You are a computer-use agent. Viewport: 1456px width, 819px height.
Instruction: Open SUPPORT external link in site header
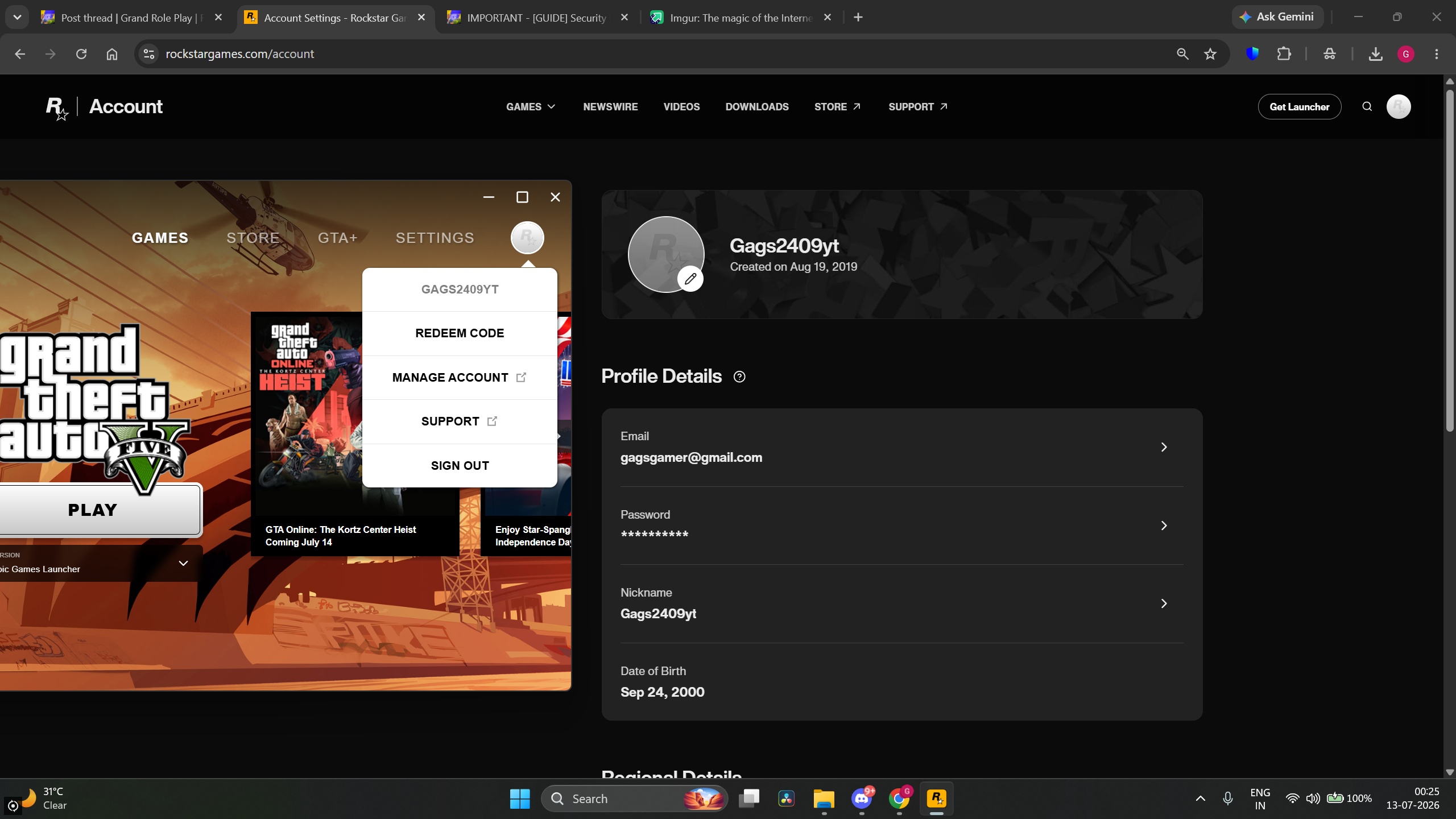click(x=918, y=107)
